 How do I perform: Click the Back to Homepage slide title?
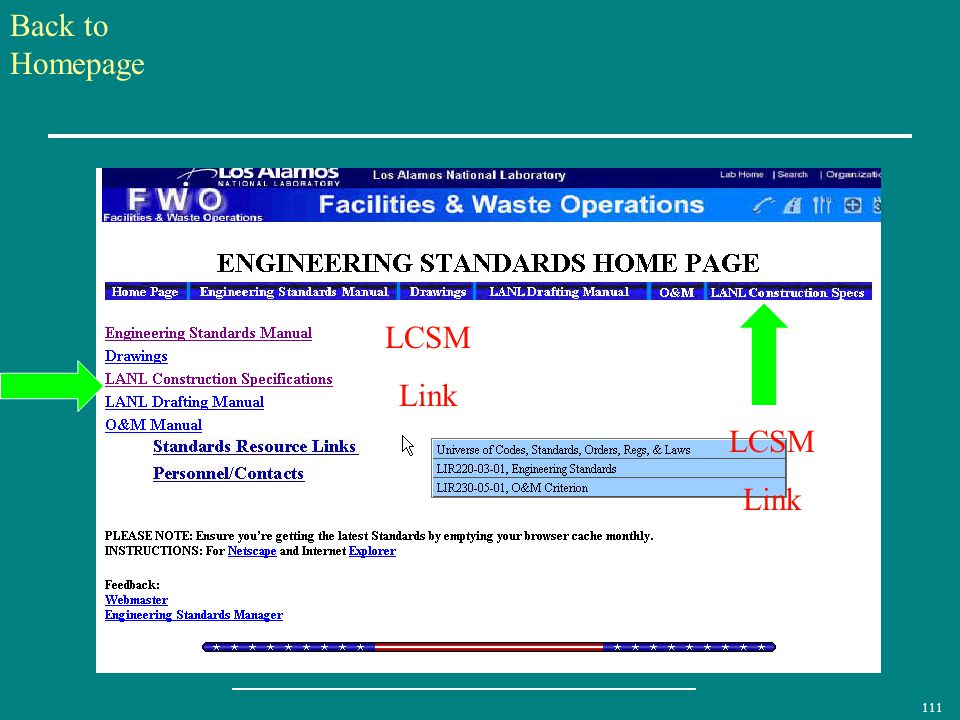(77, 45)
